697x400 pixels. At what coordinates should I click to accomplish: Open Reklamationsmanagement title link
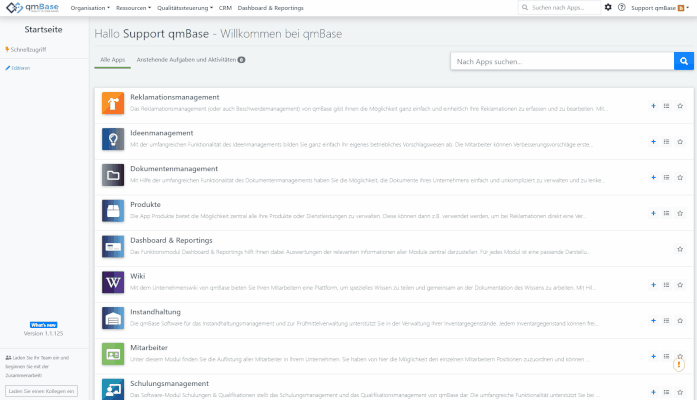175,97
